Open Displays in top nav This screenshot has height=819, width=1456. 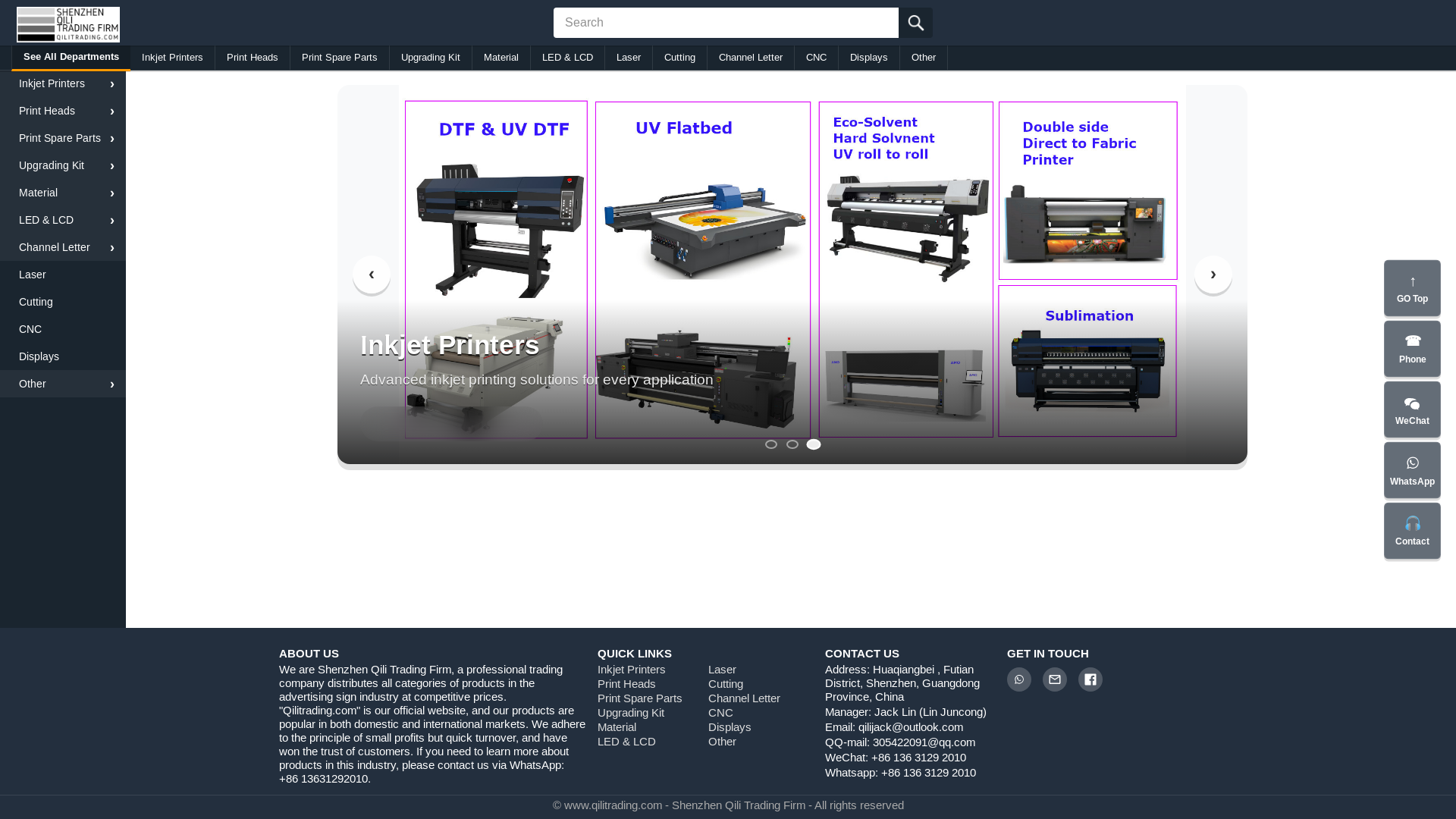tap(869, 58)
